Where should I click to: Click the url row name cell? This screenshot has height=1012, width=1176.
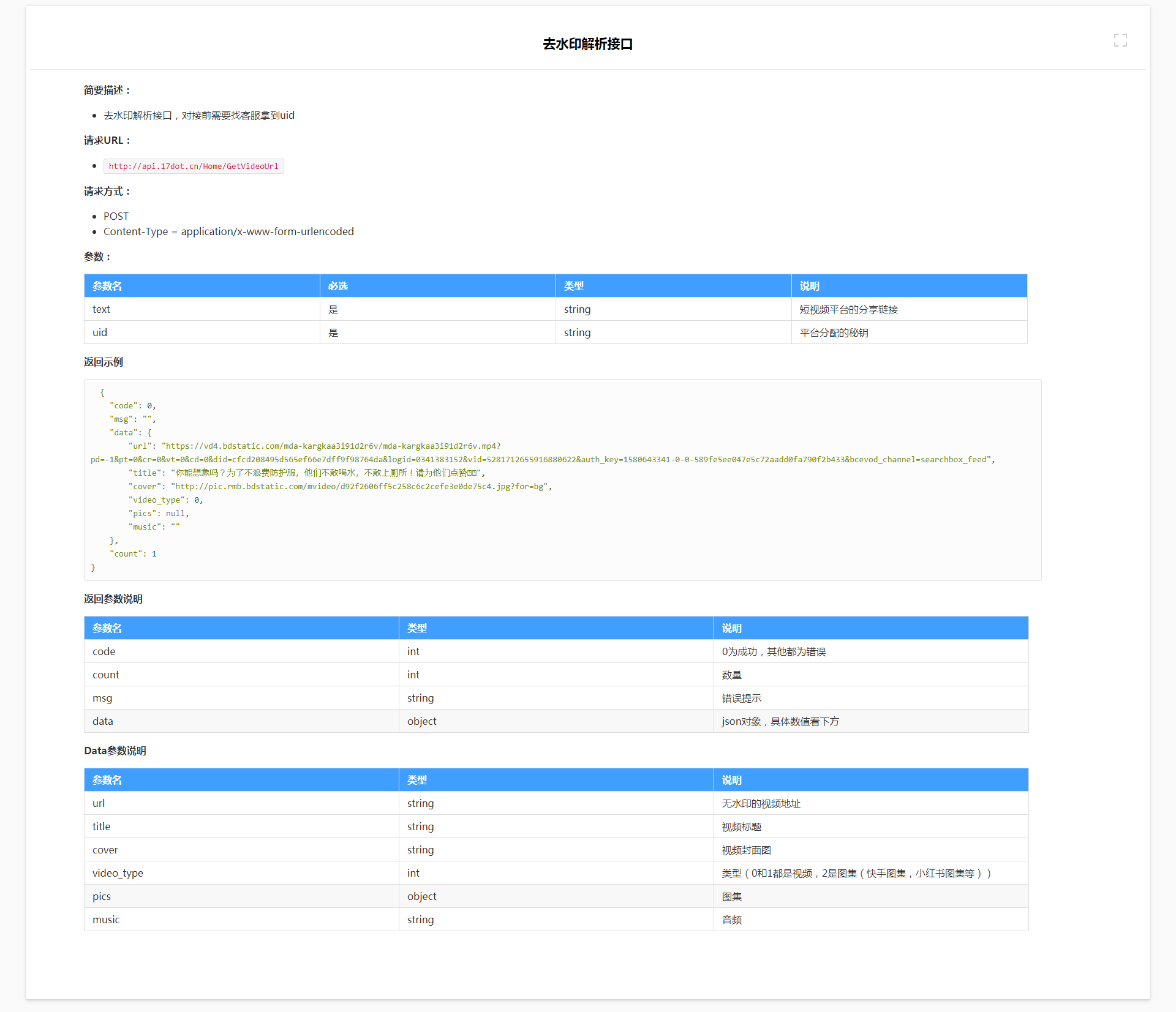[241, 803]
